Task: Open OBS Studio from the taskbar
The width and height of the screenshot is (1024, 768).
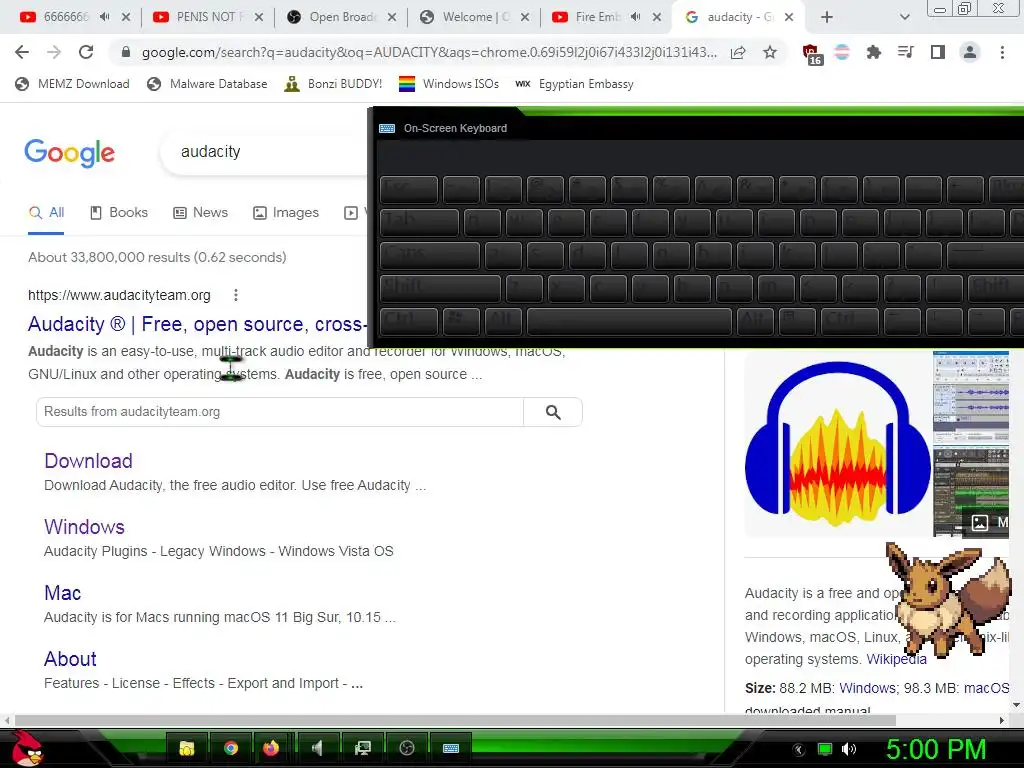Action: pyautogui.click(x=407, y=748)
